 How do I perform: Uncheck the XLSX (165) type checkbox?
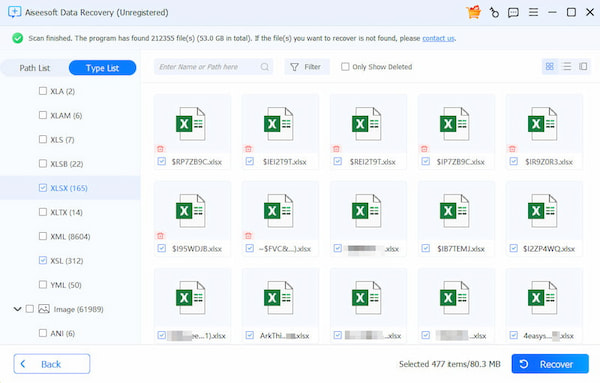[43, 187]
